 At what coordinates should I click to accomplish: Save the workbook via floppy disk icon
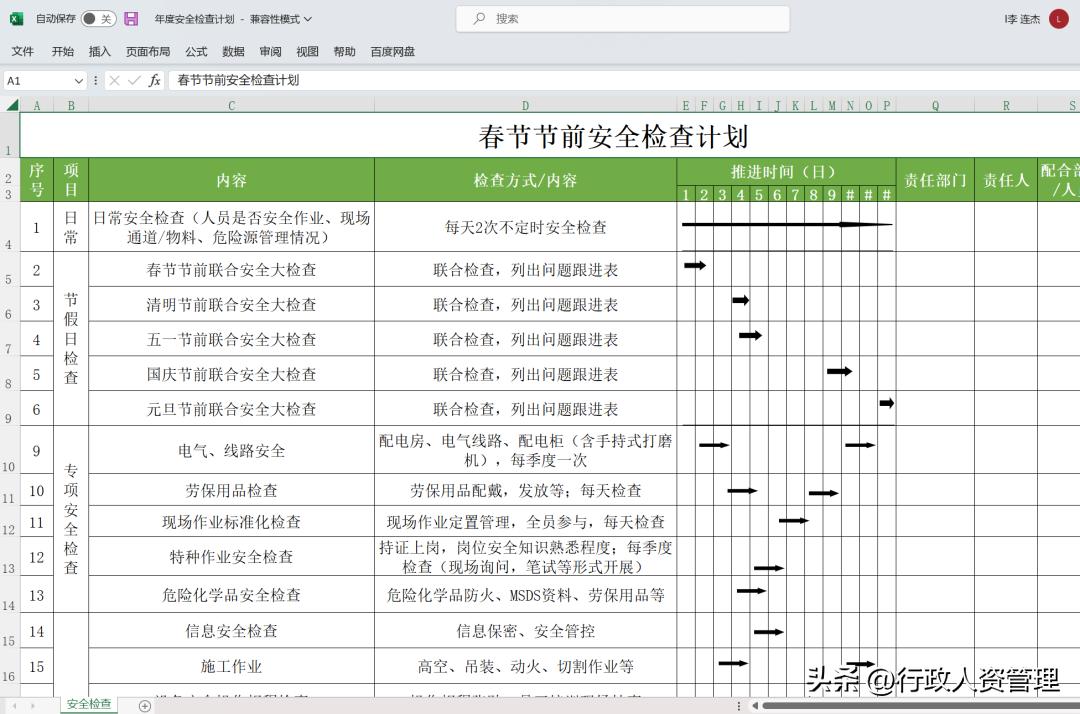(131, 18)
